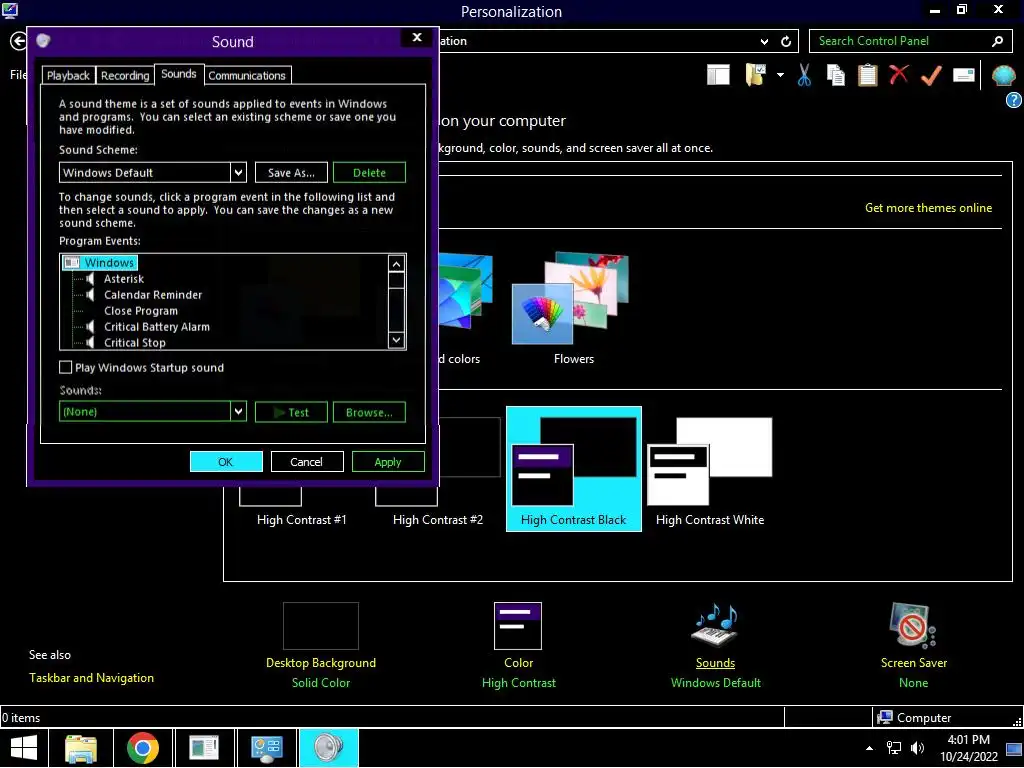Follow the Get more themes online link
This screenshot has width=1024, height=768.
(928, 208)
